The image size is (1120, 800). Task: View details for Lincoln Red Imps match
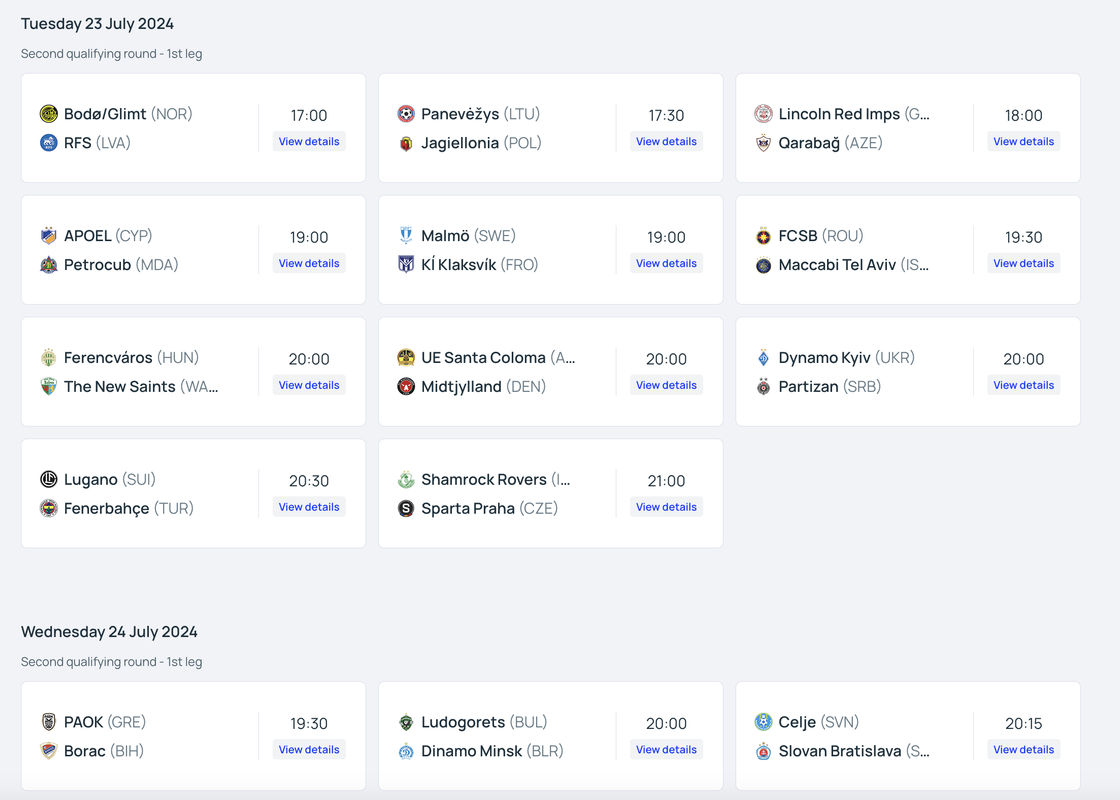click(1023, 141)
